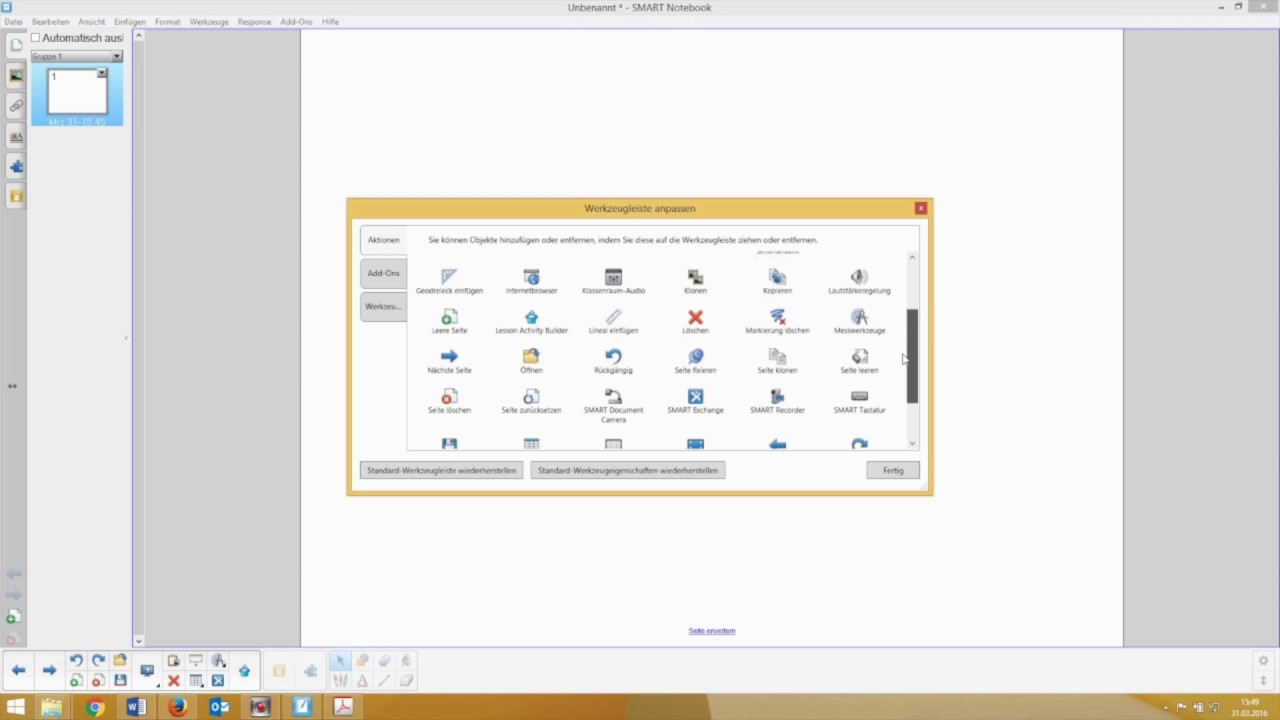Select the Lesson Activity Builder dialog icon

click(x=531, y=316)
